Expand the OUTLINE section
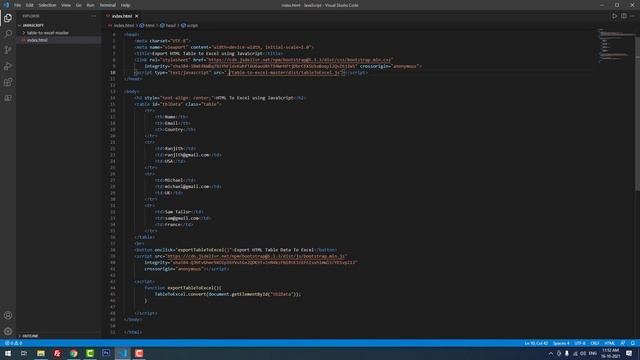This screenshot has width=640, height=360. pyautogui.click(x=29, y=336)
